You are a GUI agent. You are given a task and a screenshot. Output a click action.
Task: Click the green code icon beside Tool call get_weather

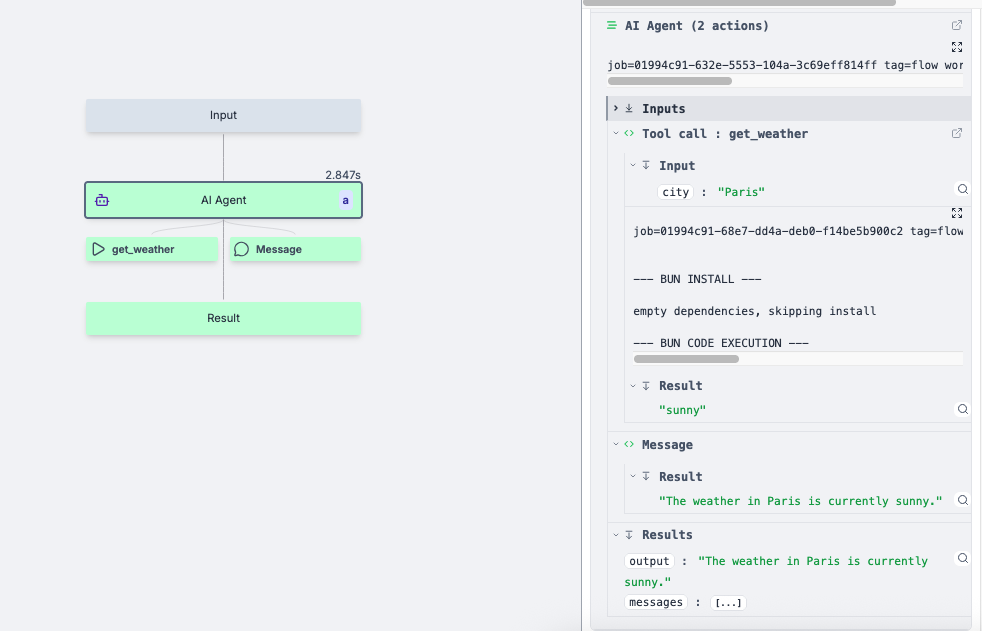629,133
